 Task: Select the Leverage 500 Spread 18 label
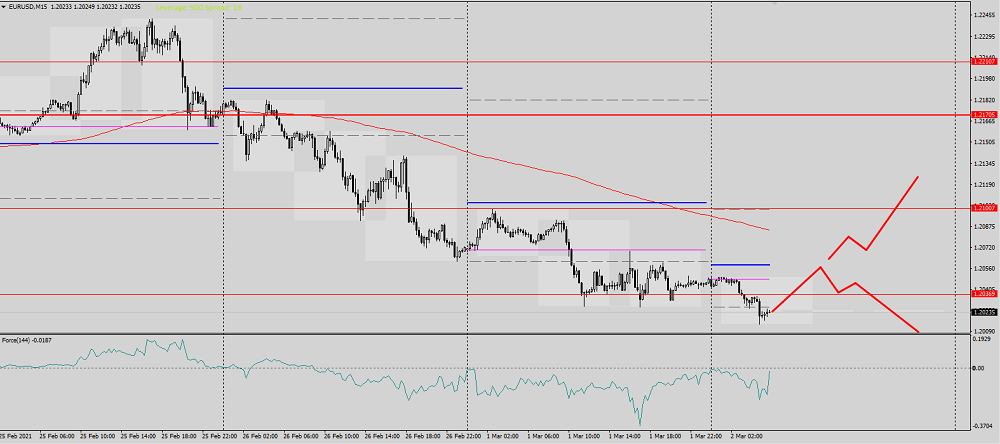tap(198, 5)
